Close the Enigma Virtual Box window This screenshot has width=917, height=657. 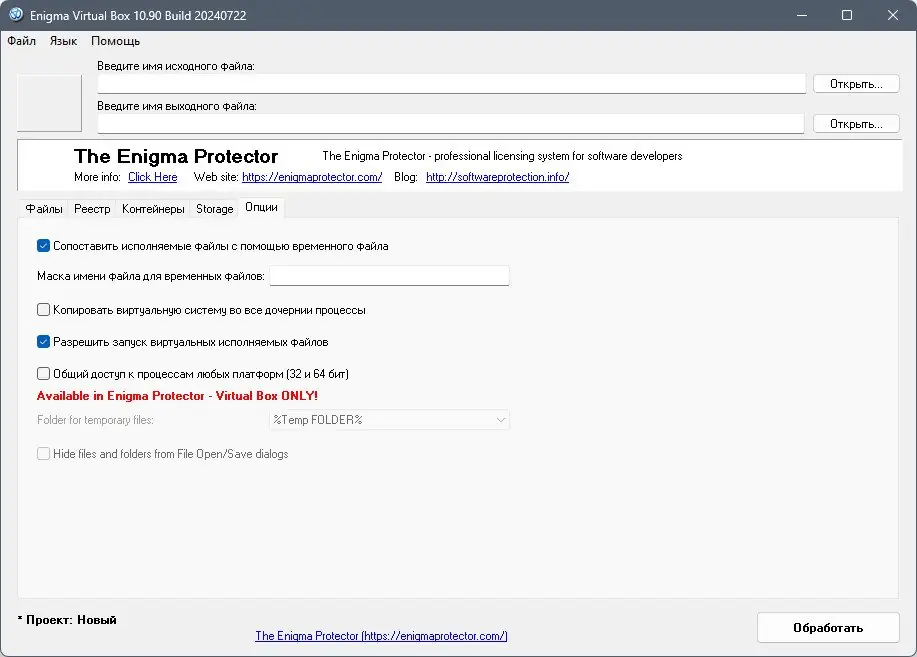click(x=892, y=15)
